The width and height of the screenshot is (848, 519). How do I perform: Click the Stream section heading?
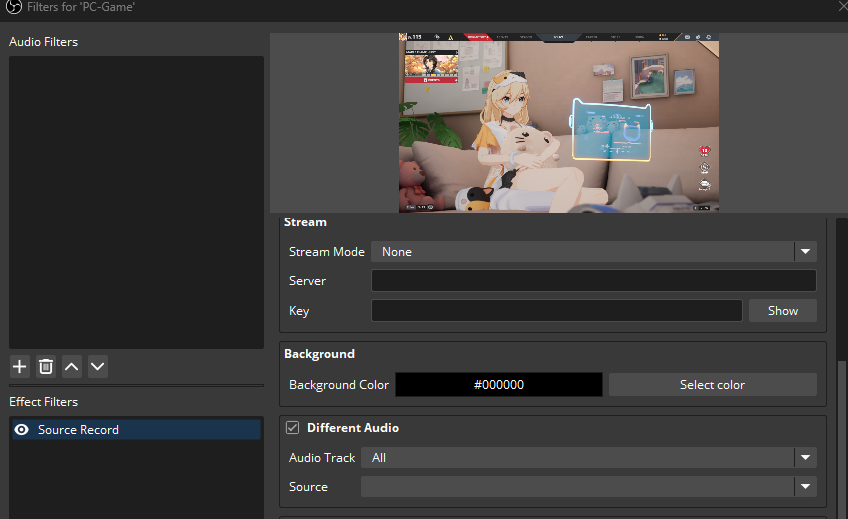pos(305,222)
